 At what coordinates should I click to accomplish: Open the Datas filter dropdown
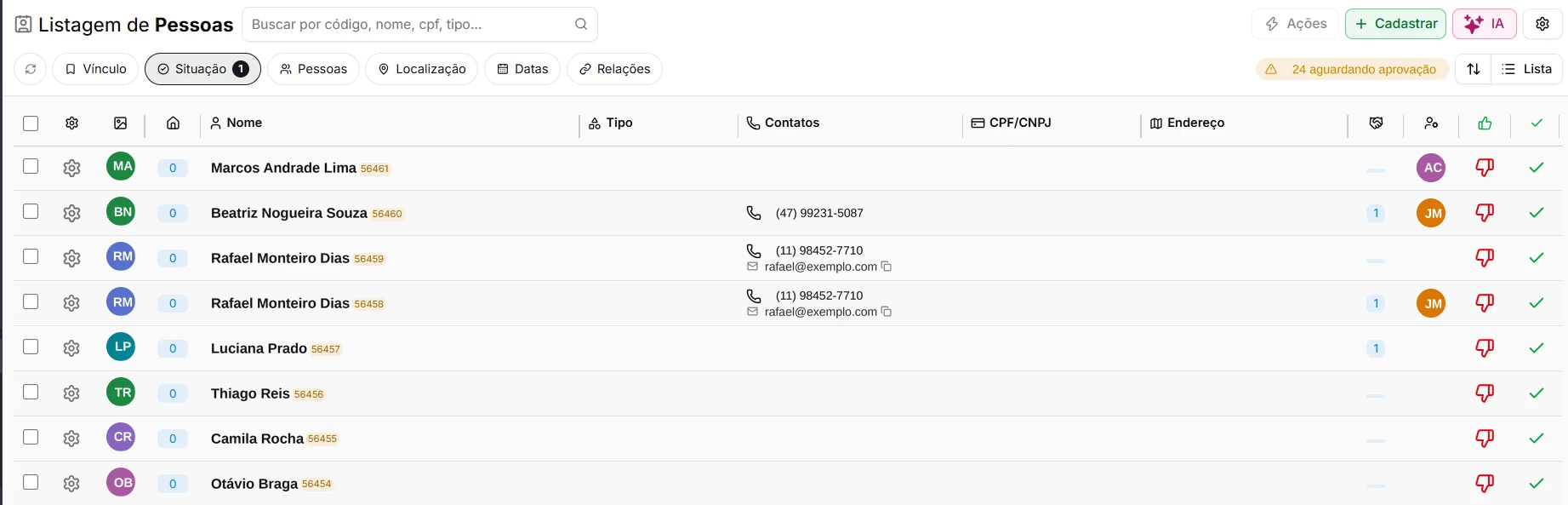coord(522,69)
